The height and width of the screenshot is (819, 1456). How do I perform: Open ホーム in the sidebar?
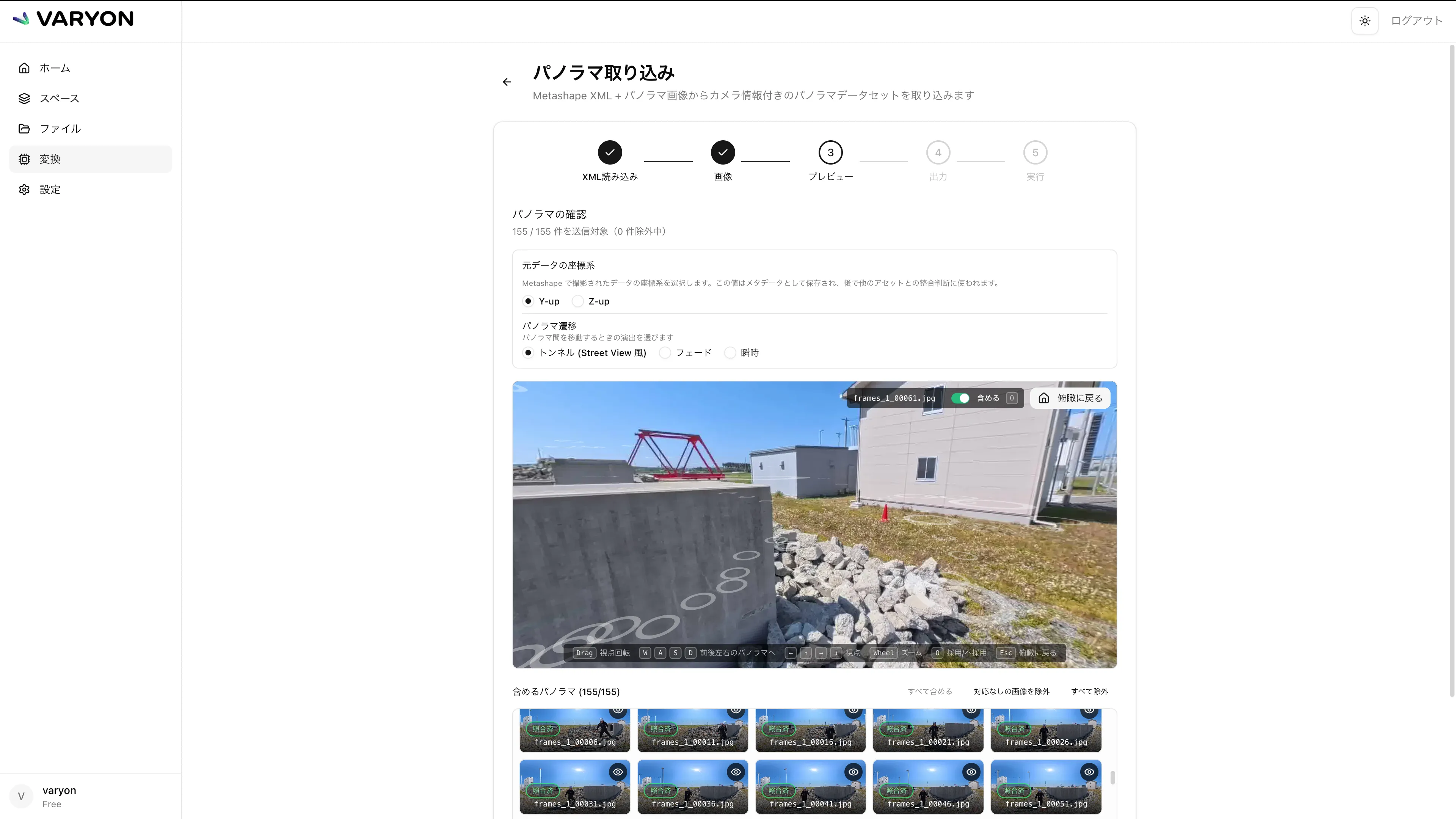click(x=91, y=68)
